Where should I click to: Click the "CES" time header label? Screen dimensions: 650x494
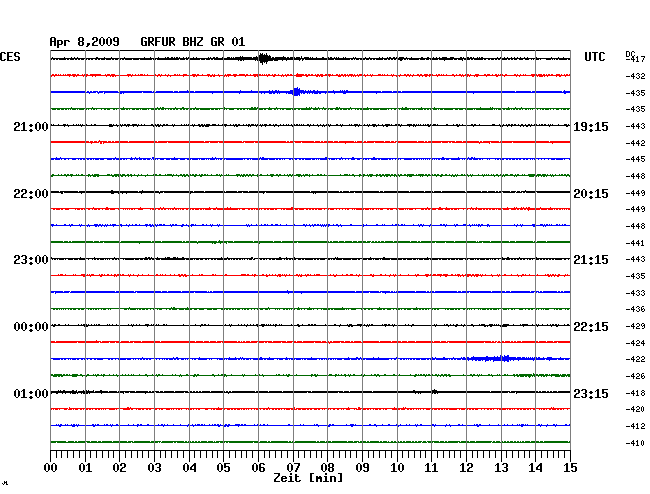tap(10, 57)
